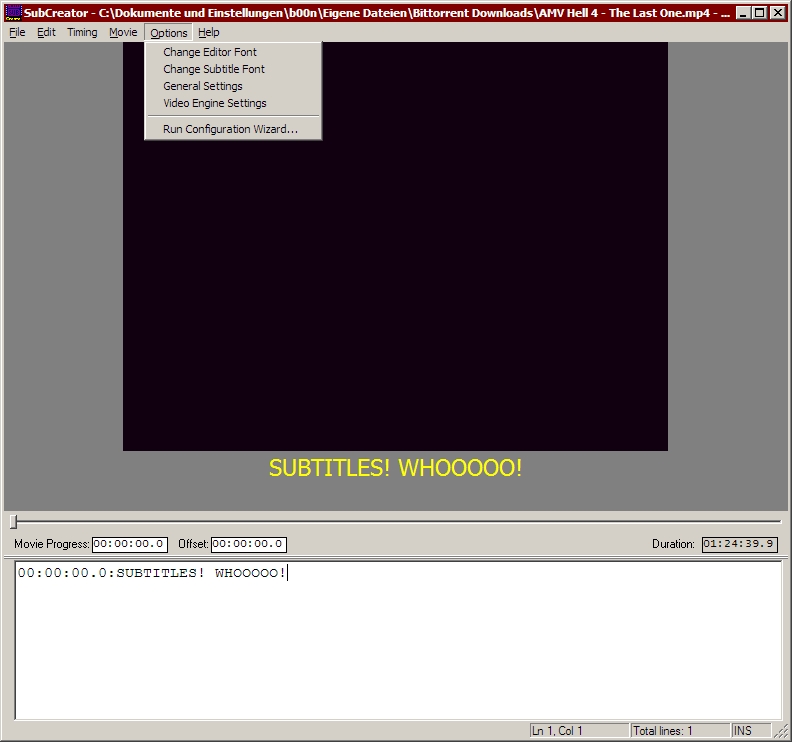The image size is (792, 742).
Task: Run Configuration Wizard from the menu
Action: (x=233, y=129)
